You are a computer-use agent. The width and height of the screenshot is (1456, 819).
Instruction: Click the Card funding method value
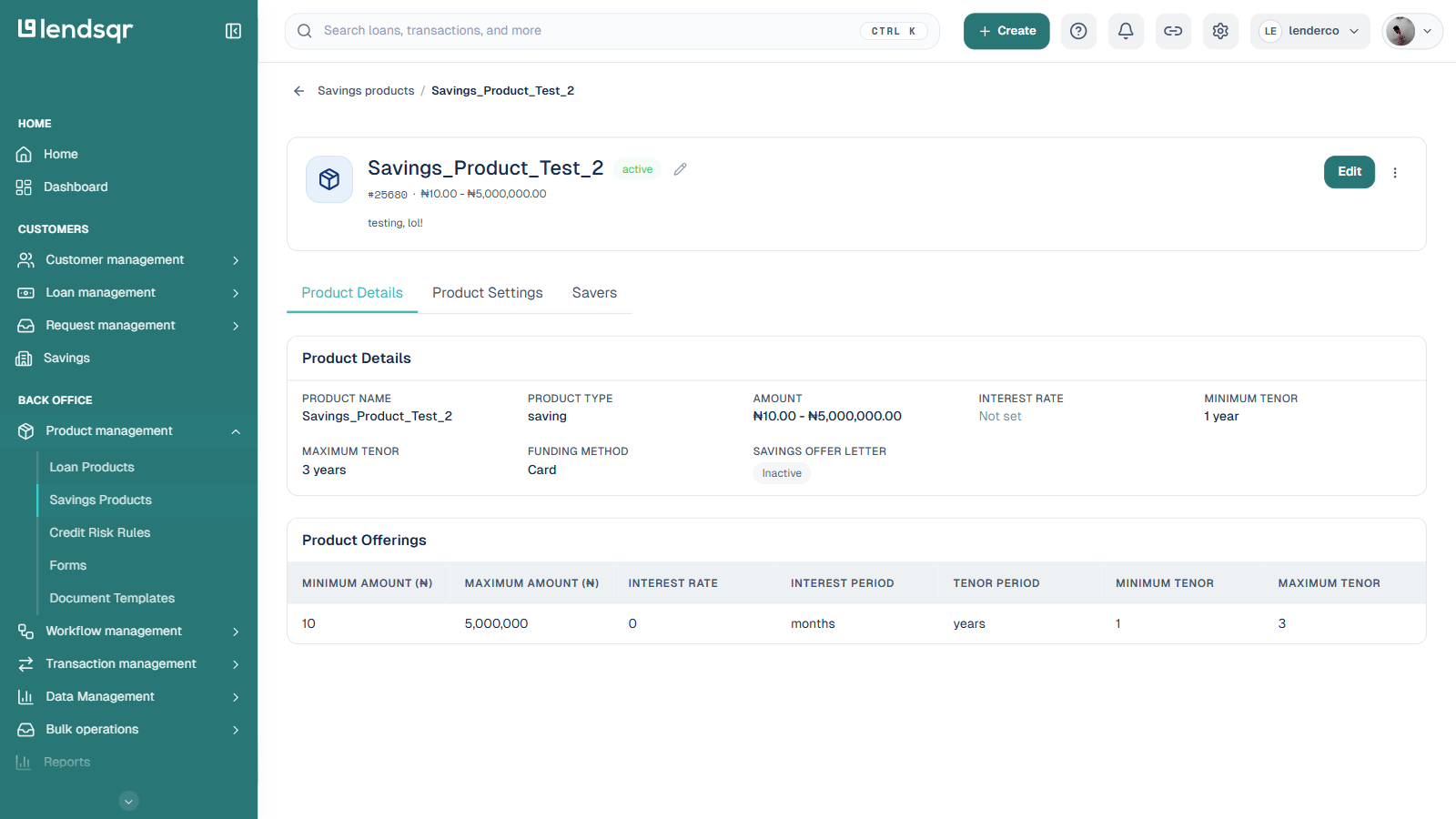coord(541,470)
